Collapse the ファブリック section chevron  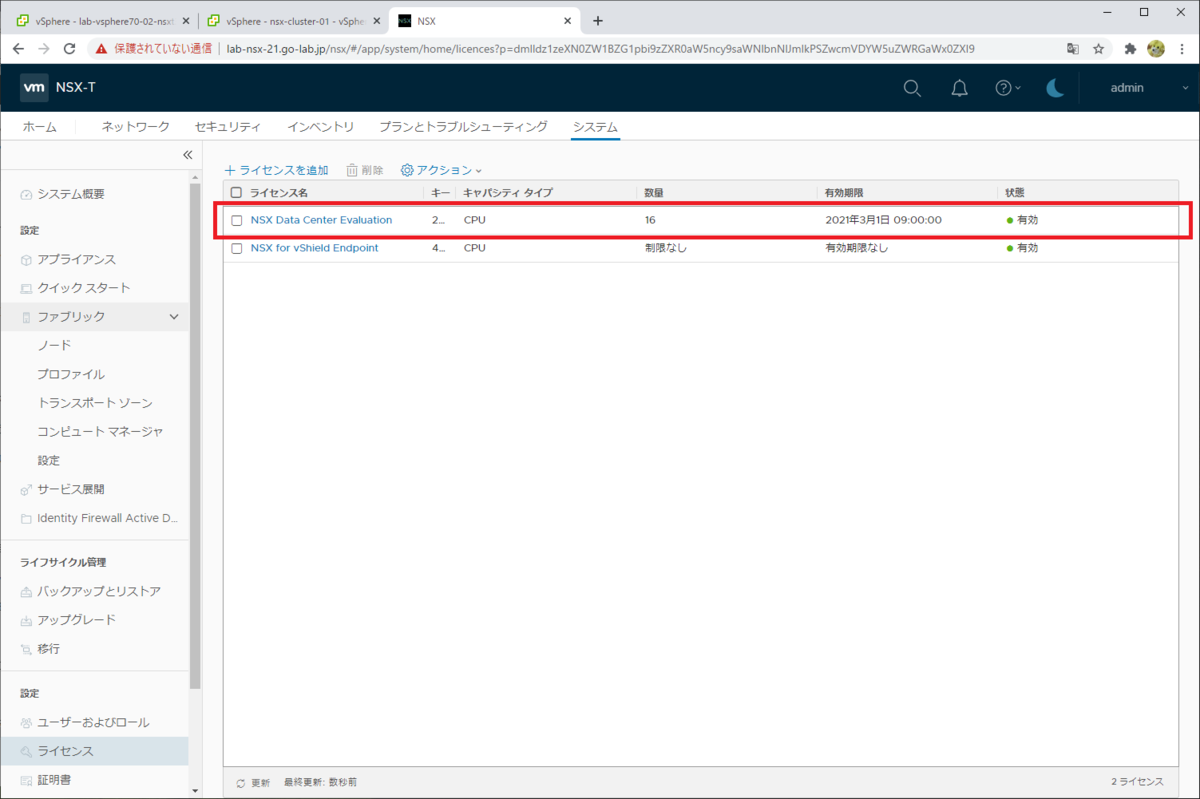(174, 317)
